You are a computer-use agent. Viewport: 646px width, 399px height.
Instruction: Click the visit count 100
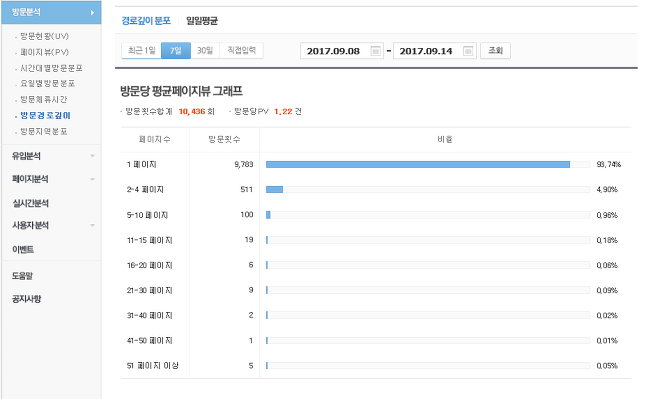(247, 215)
